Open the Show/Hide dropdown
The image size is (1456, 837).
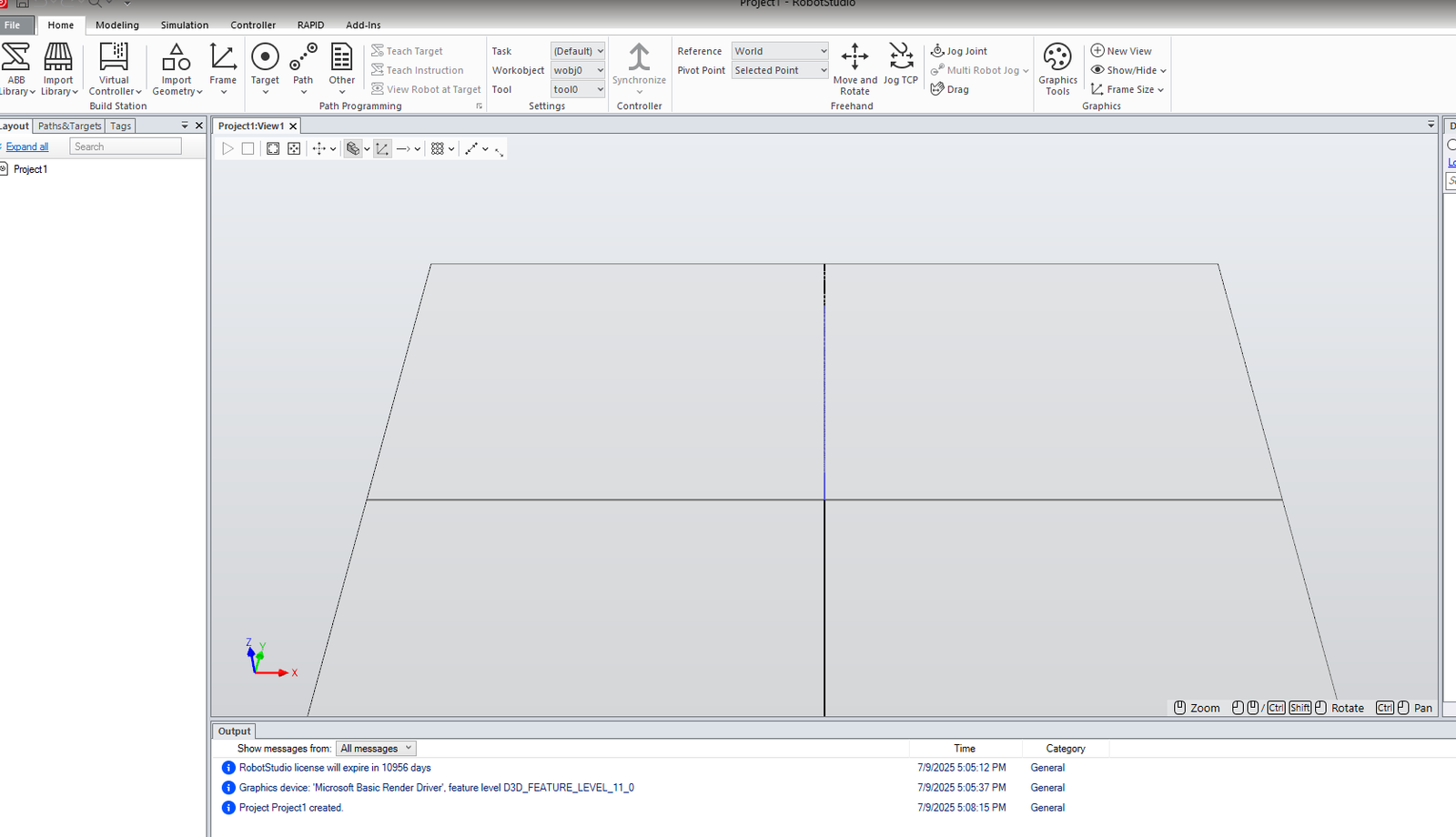(x=1128, y=70)
